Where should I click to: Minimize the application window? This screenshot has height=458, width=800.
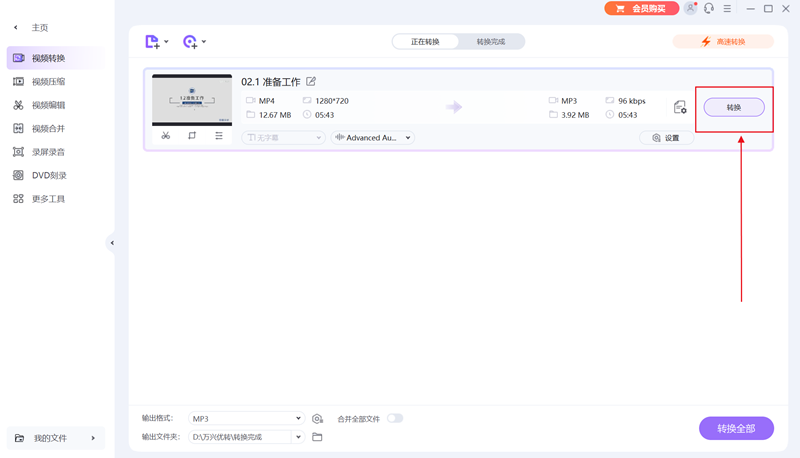click(x=751, y=9)
